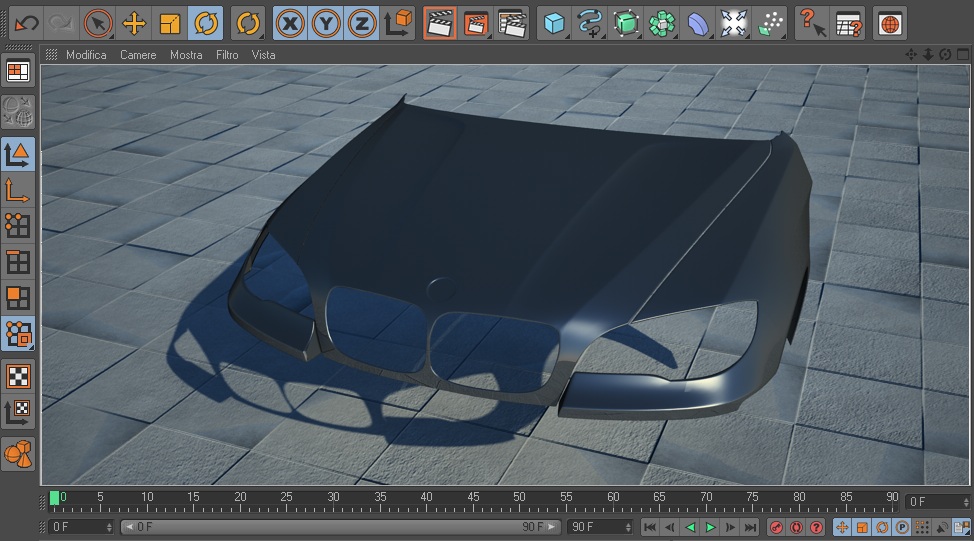Toggle Z axis lock
The height and width of the screenshot is (541, 974).
[x=362, y=24]
